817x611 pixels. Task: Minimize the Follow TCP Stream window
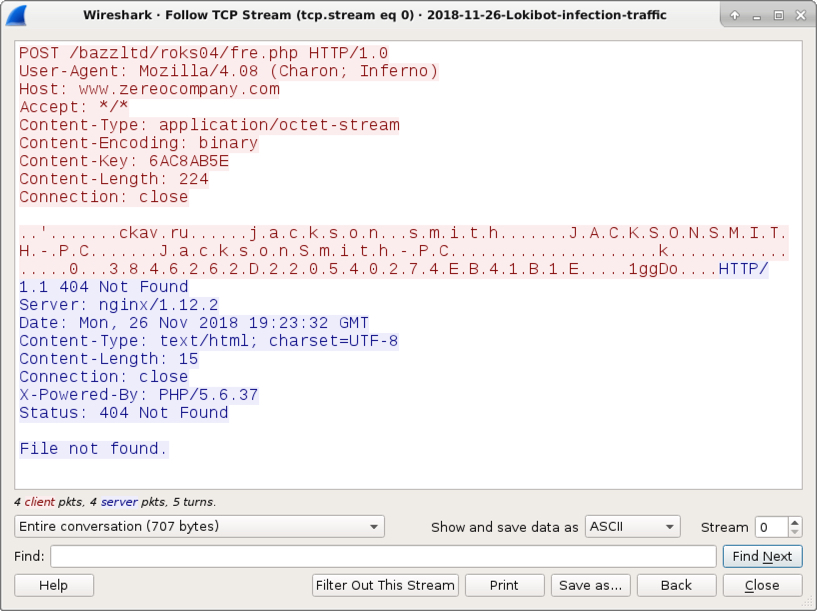tap(757, 16)
